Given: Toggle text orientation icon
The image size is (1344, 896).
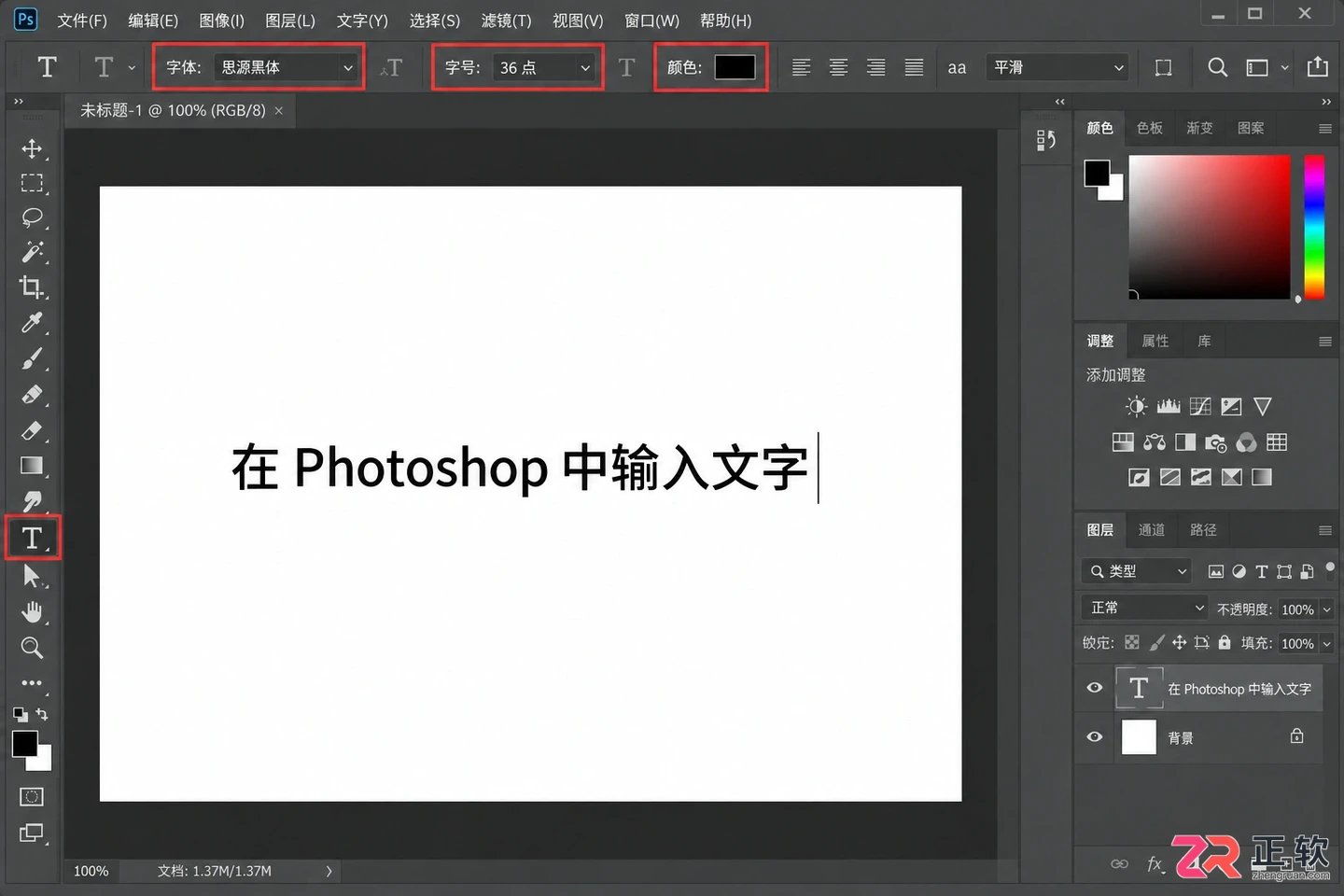Looking at the screenshot, I should pos(391,67).
